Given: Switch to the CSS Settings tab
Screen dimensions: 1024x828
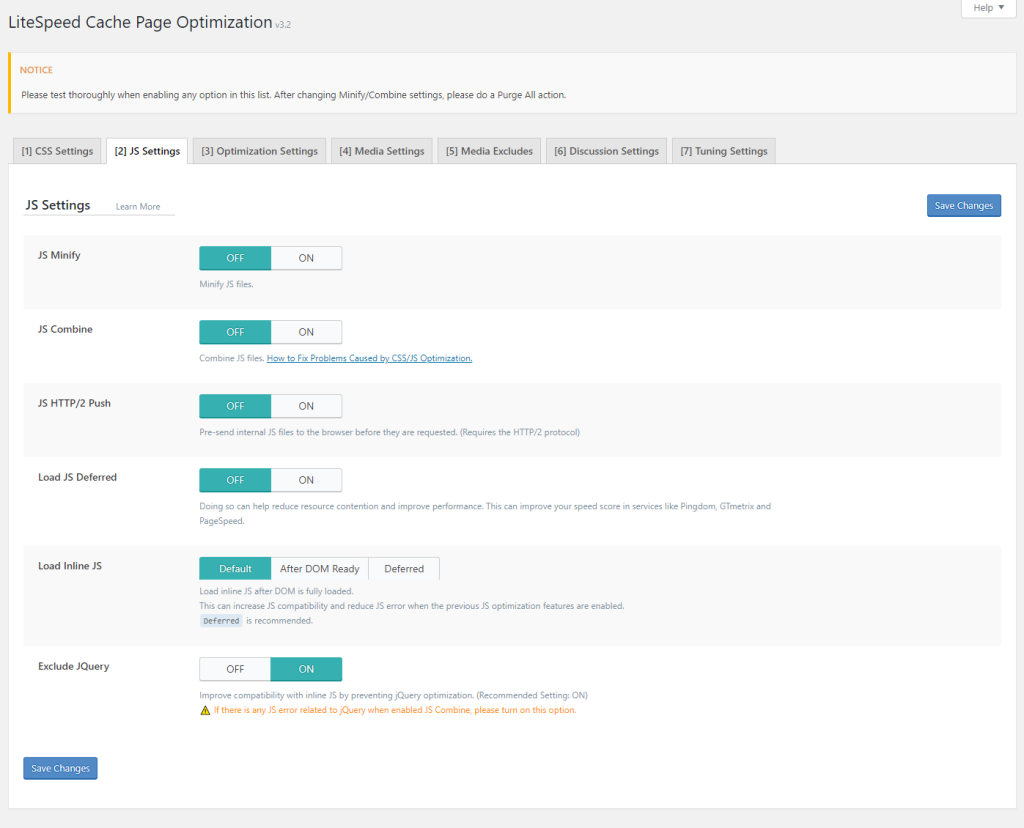Looking at the screenshot, I should [57, 151].
